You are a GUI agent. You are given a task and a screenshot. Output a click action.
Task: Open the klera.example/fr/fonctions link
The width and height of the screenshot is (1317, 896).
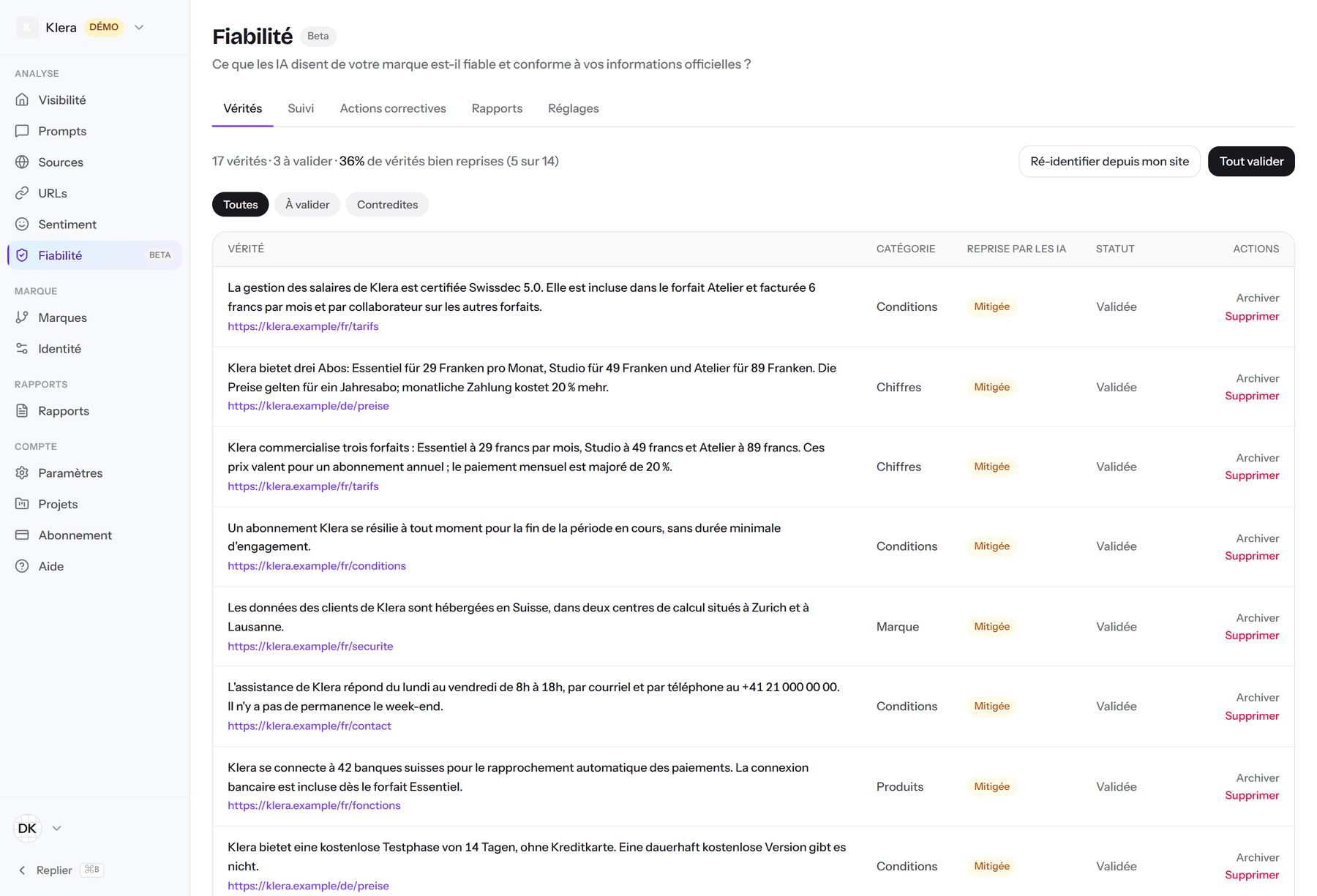point(314,805)
